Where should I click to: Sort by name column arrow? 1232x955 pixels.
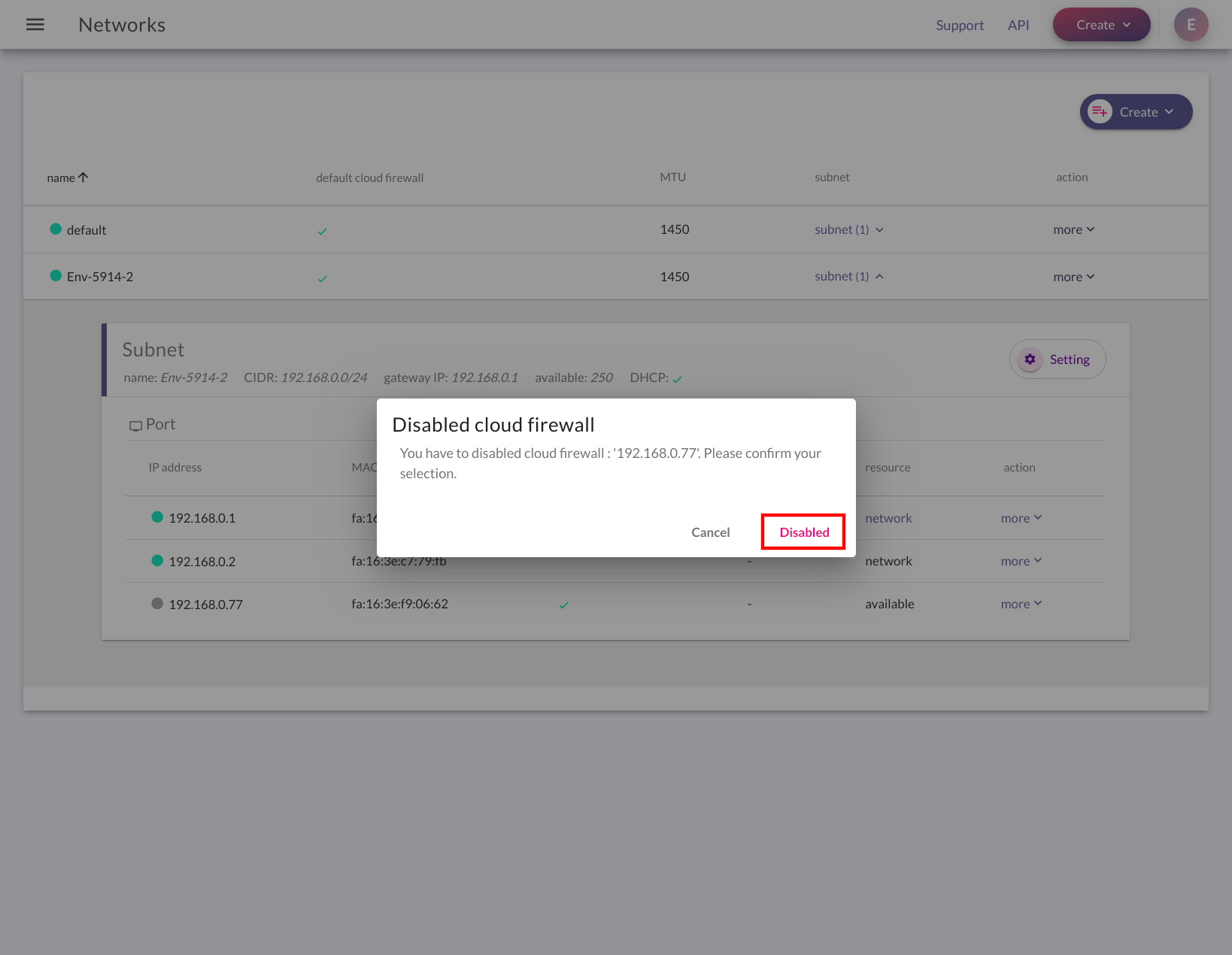click(83, 177)
